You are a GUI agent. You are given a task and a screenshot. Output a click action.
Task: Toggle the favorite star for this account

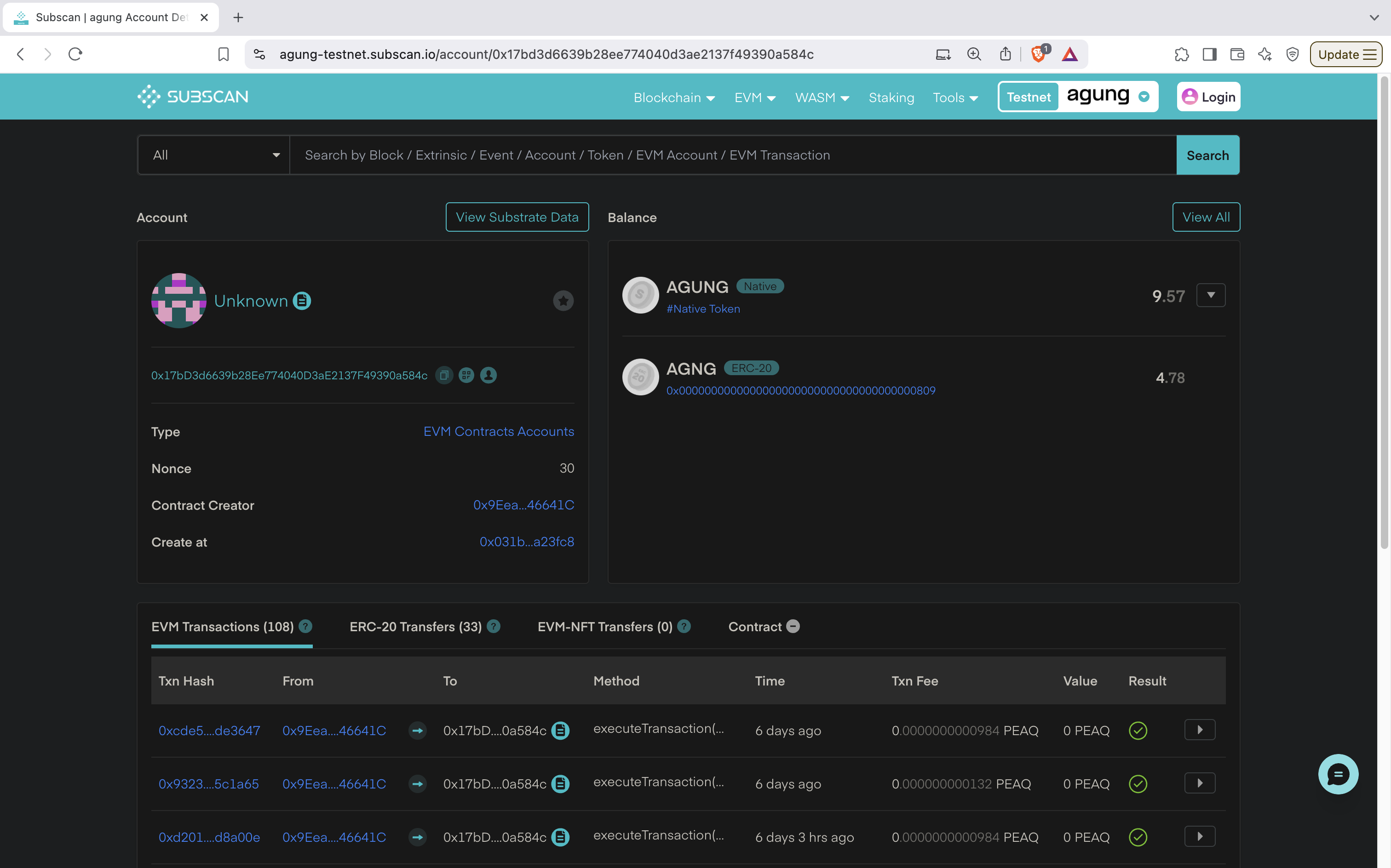pos(563,301)
